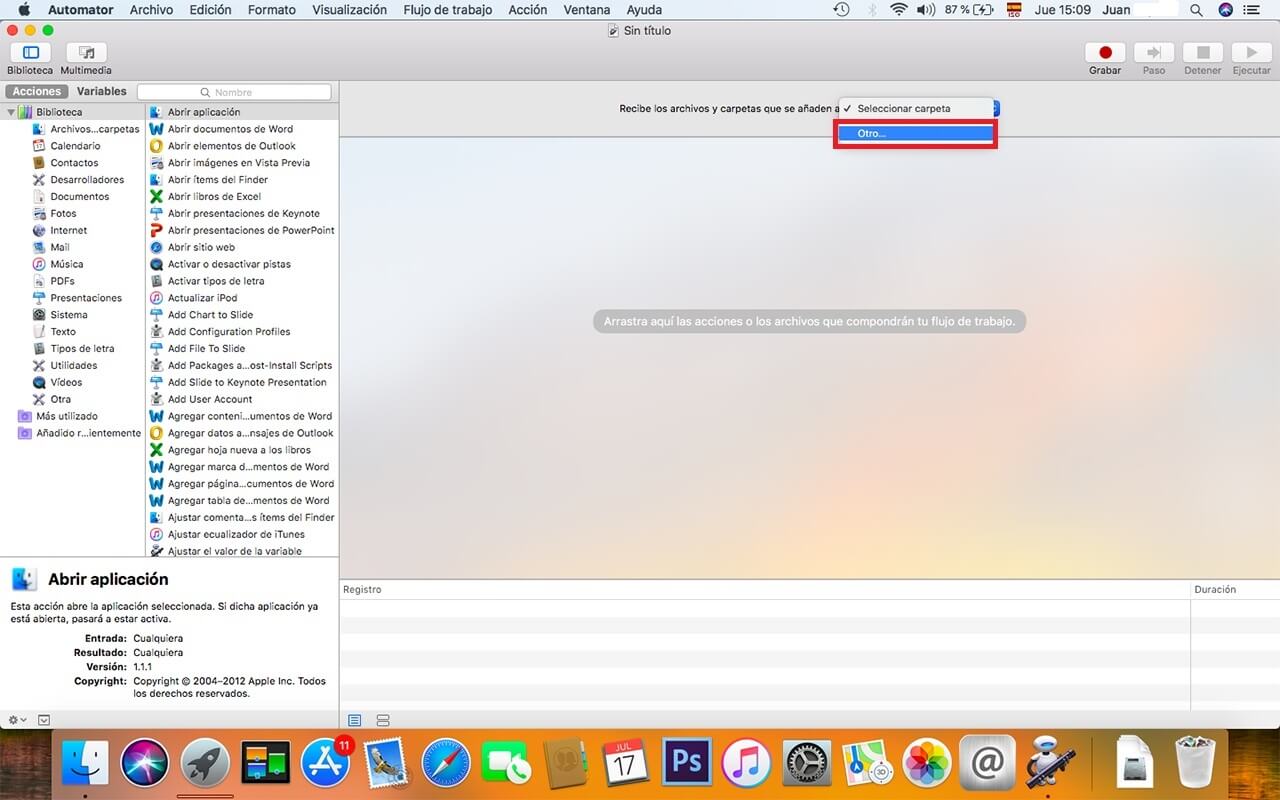Open Wi-Fi status menu
The width and height of the screenshot is (1280, 800).
coord(898,10)
